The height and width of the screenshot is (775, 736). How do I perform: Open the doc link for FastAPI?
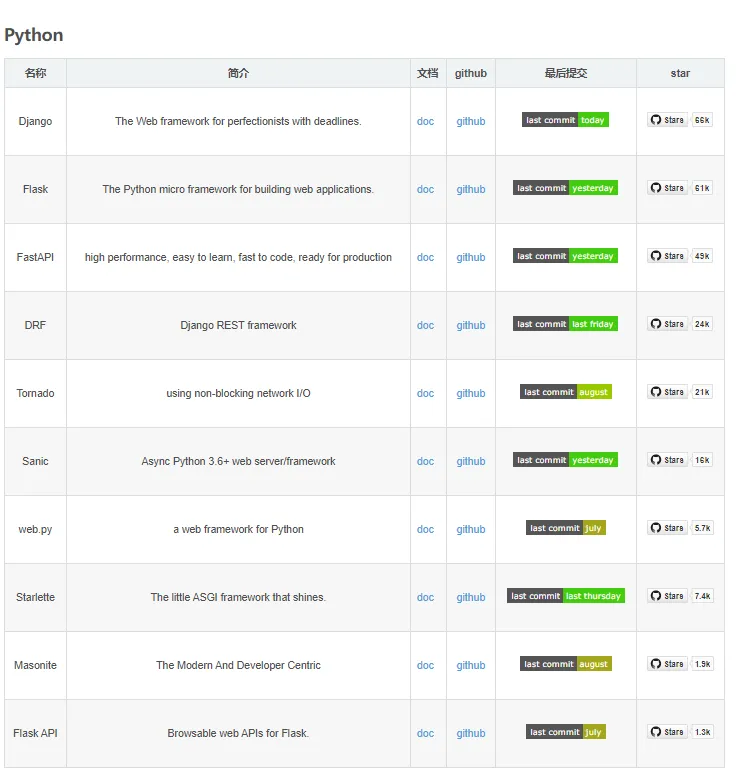pyautogui.click(x=426, y=257)
